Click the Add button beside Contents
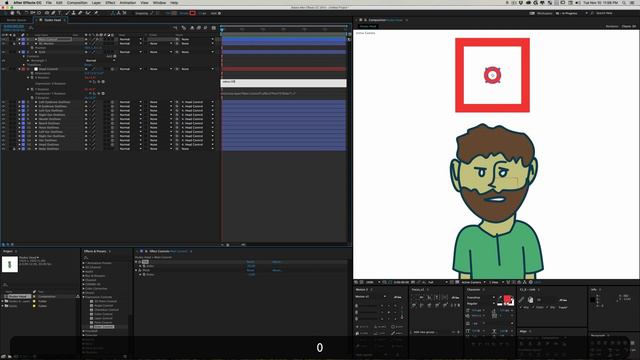 tap(110, 56)
